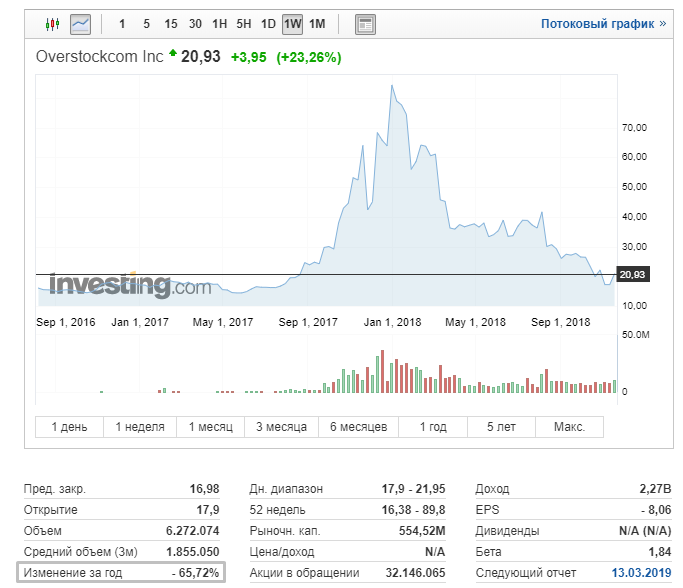Viewport: 683px width, 588px height.
Task: Click 52 недель range 16,38 - 89,8
Action: coord(413,510)
